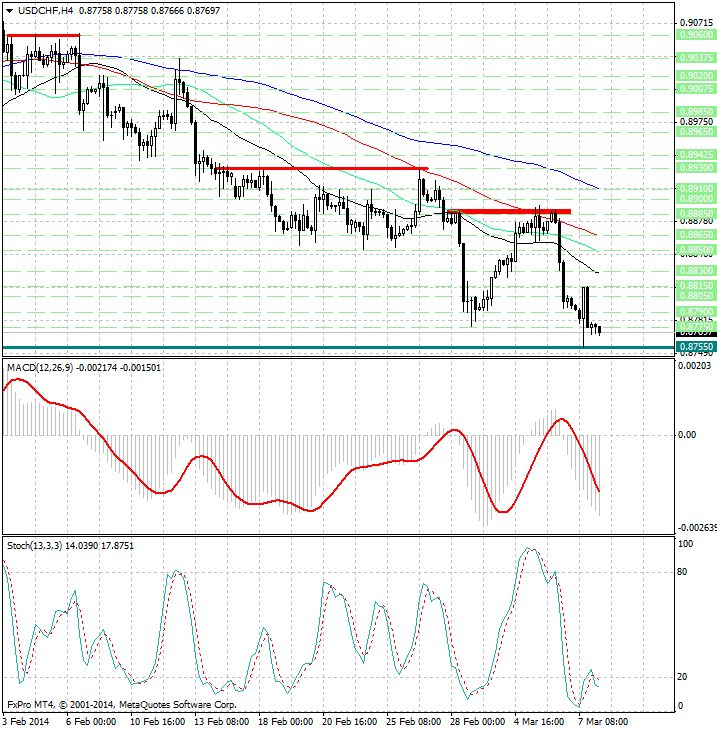Click the 28 Feb 00:00 date label
Screen dimensions: 717x730
click(x=477, y=722)
